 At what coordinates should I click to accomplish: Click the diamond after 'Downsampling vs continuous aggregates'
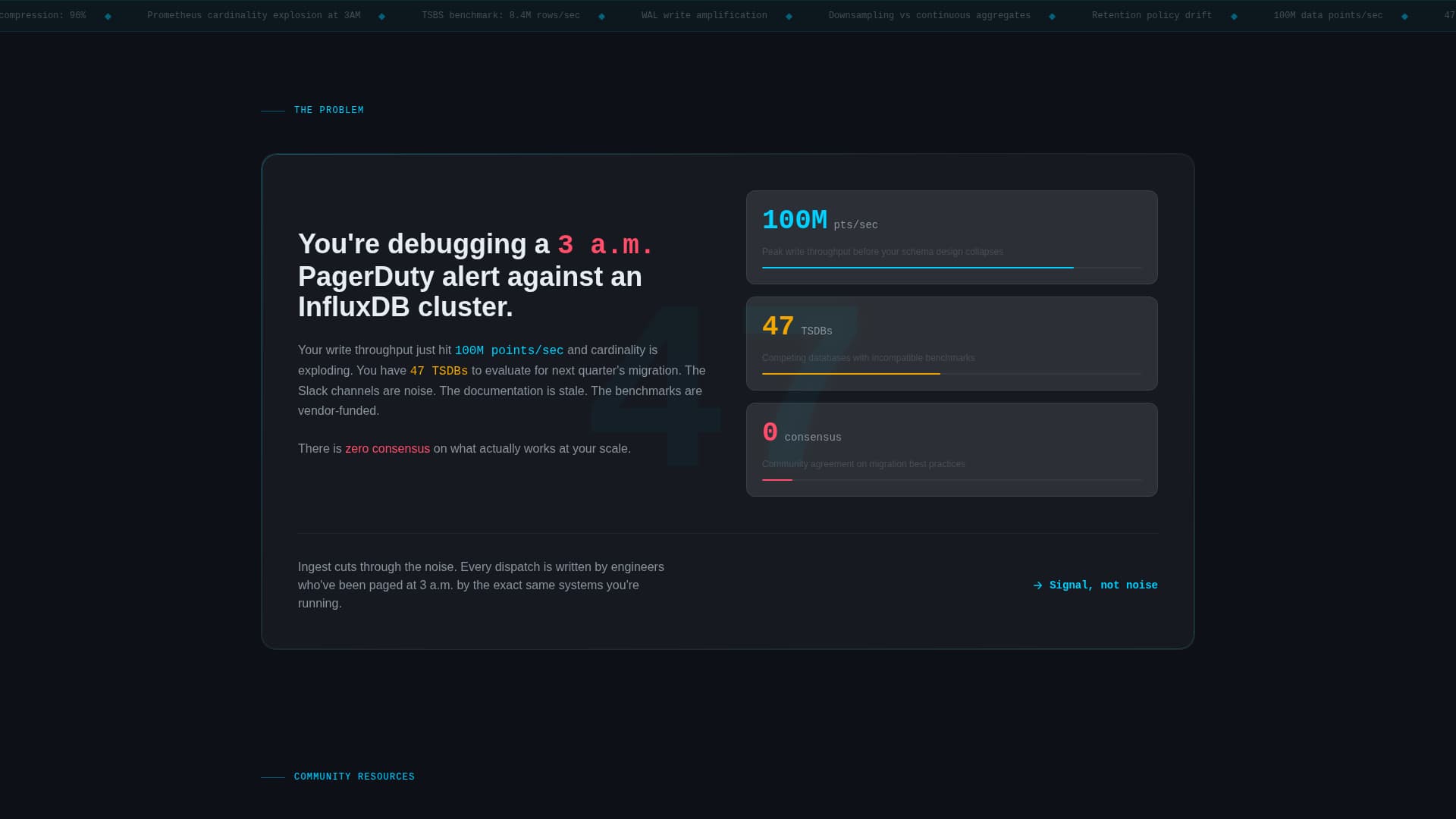click(1052, 17)
